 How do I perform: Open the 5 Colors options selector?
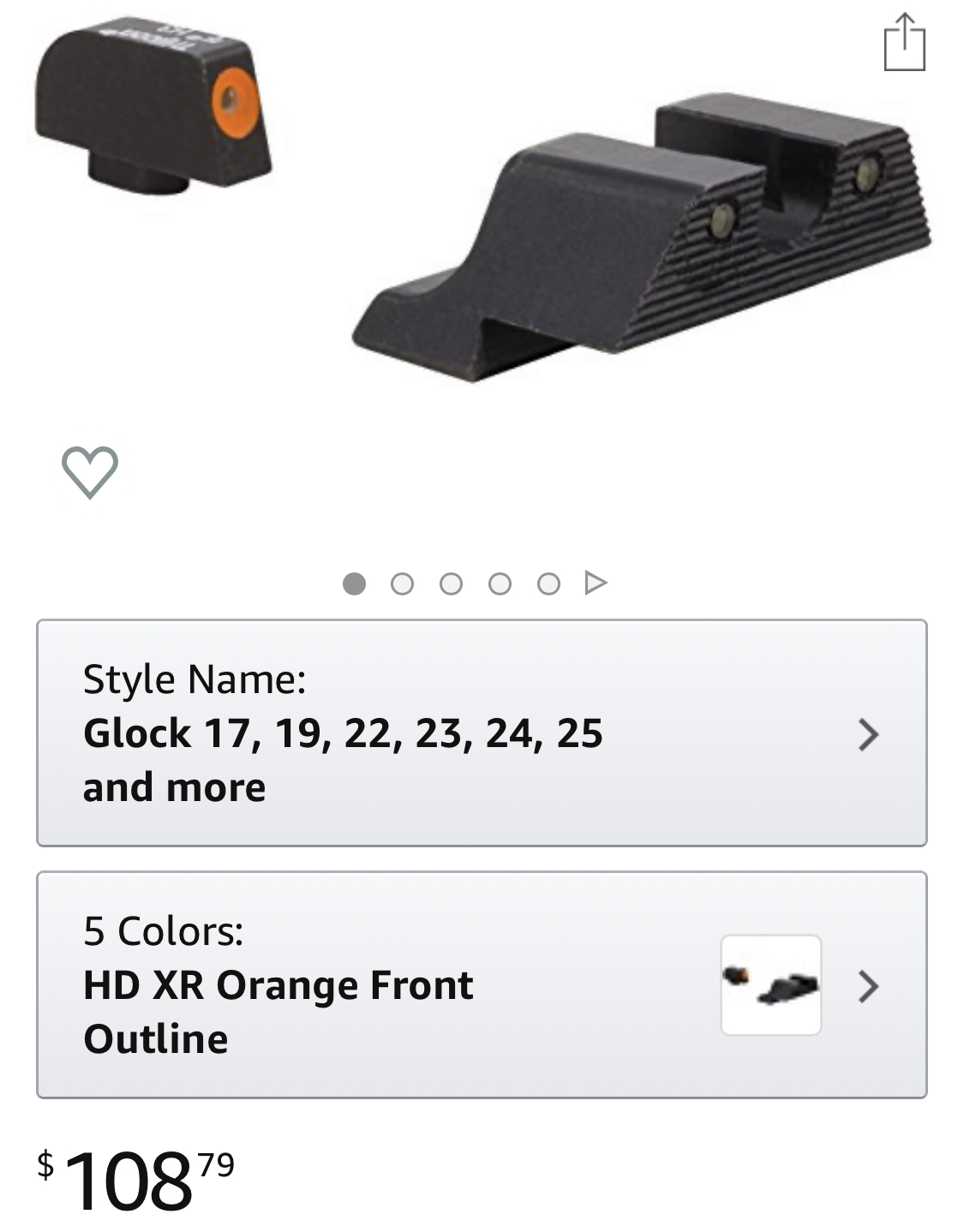click(482, 984)
